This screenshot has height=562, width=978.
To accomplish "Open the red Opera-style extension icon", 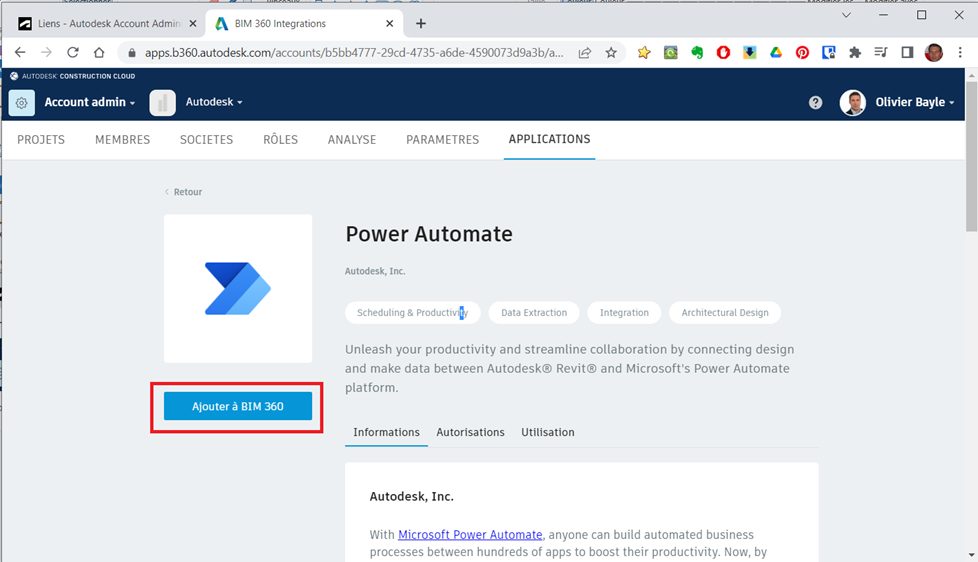I will (723, 53).
